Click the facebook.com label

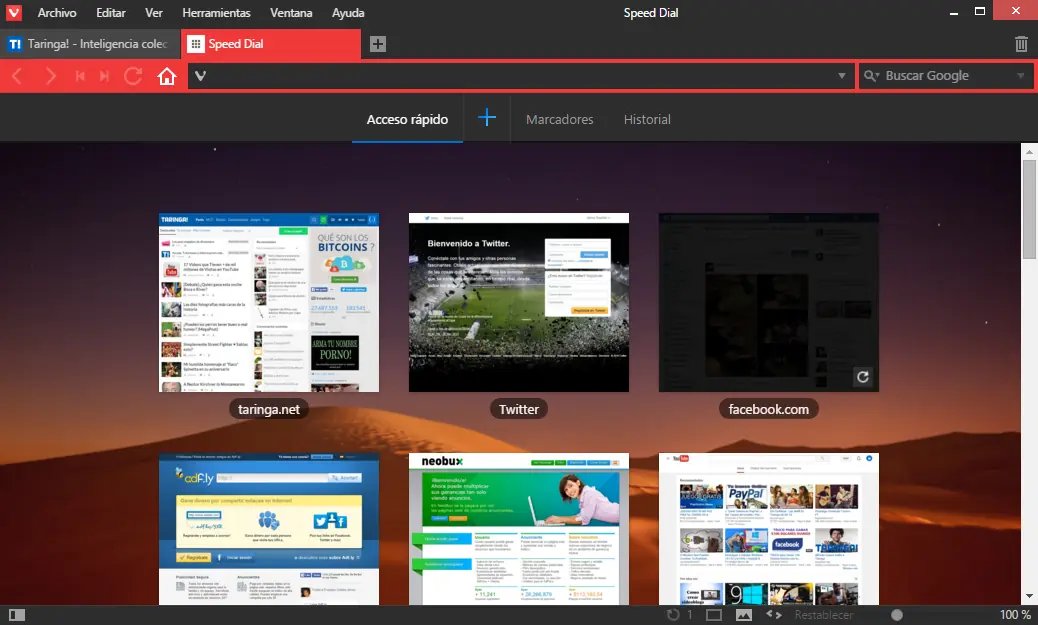(769, 409)
